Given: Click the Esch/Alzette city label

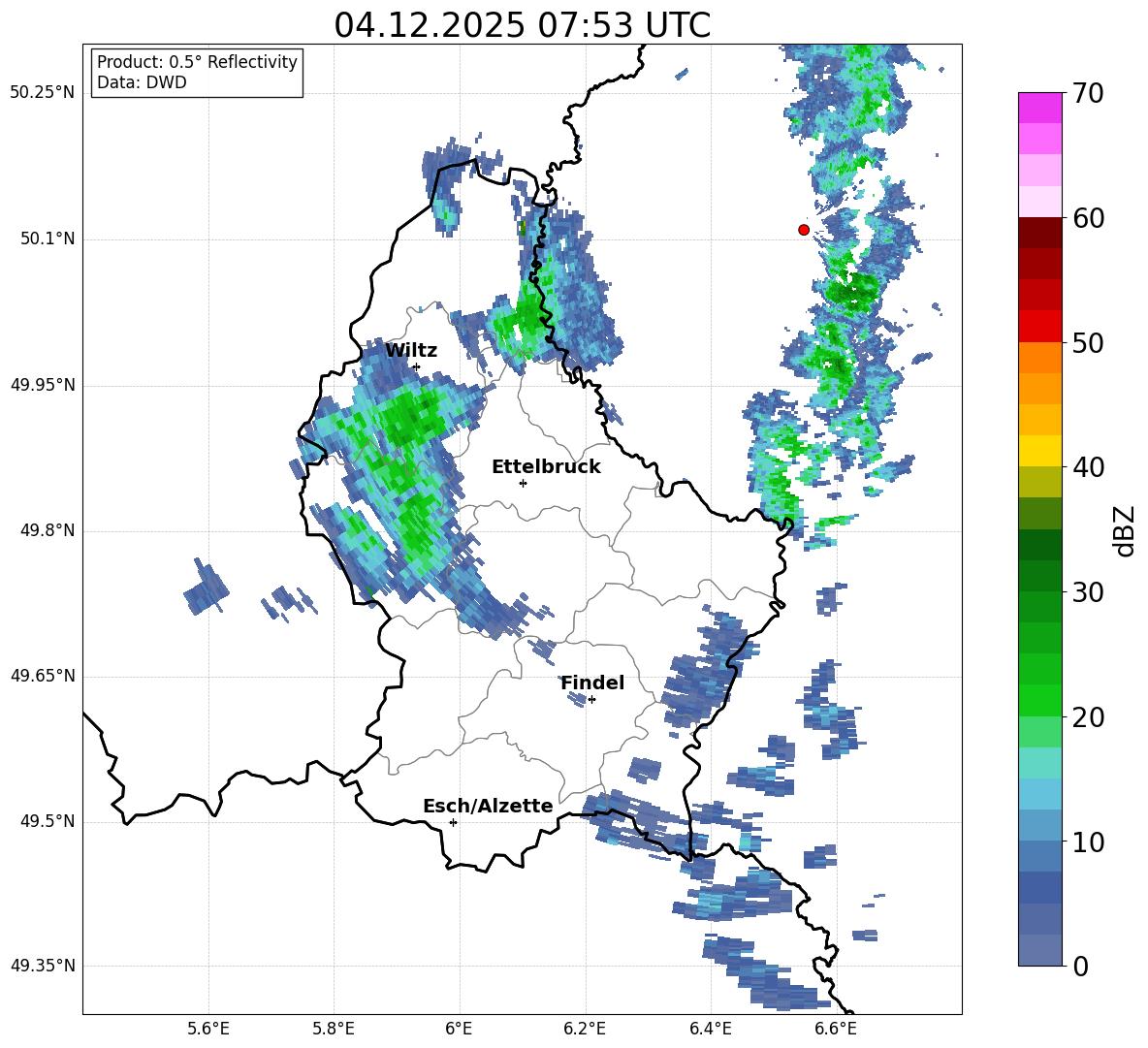Looking at the screenshot, I should coord(488,806).
